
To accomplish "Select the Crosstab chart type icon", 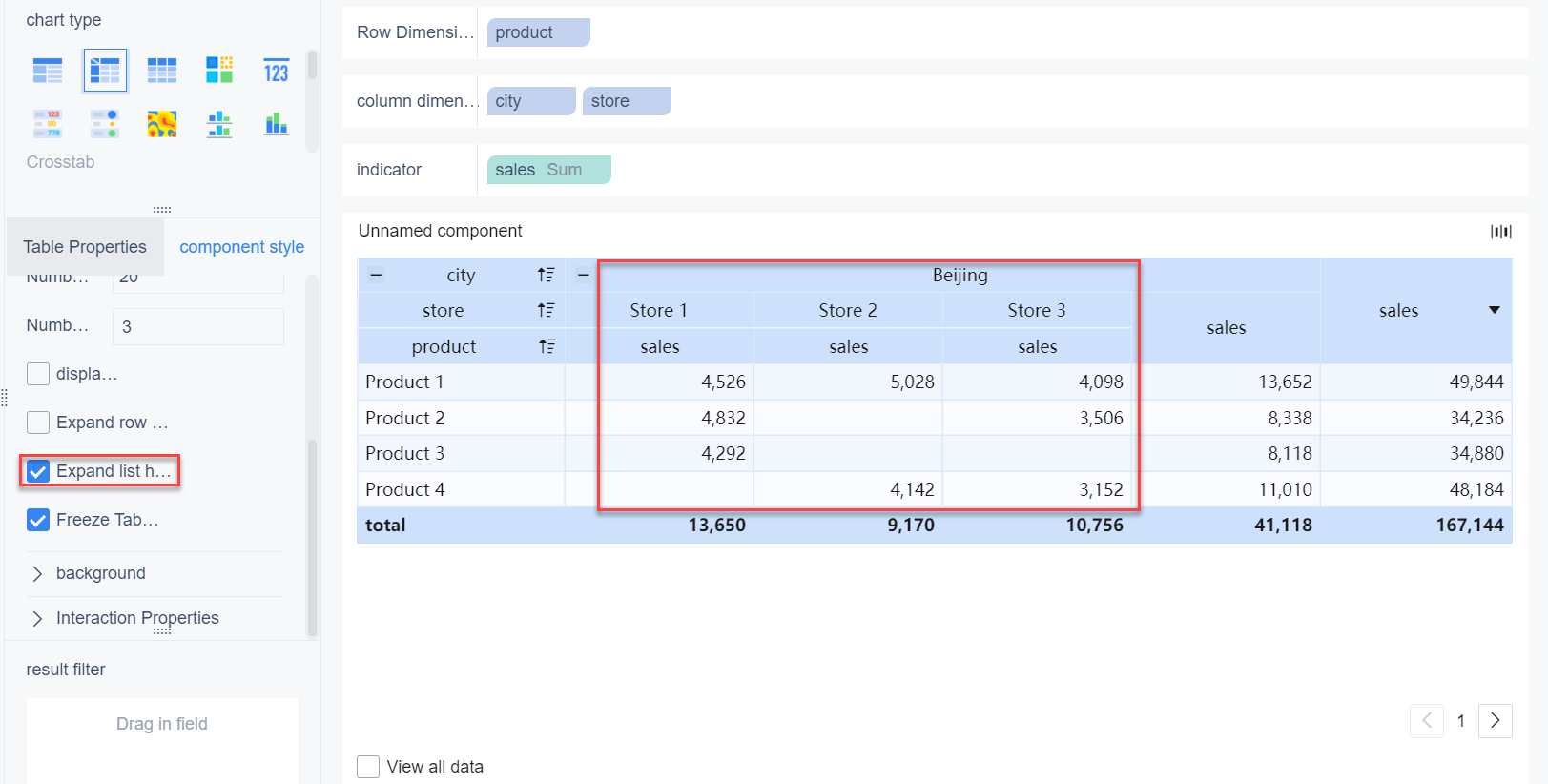I will coord(105,71).
